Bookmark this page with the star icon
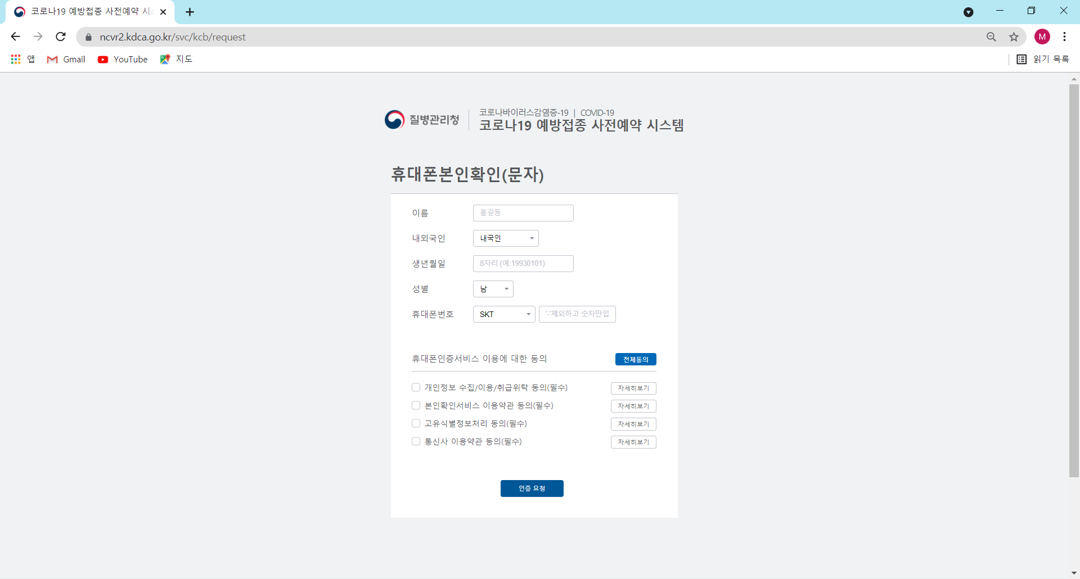Viewport: 1080px width, 579px height. point(1014,37)
